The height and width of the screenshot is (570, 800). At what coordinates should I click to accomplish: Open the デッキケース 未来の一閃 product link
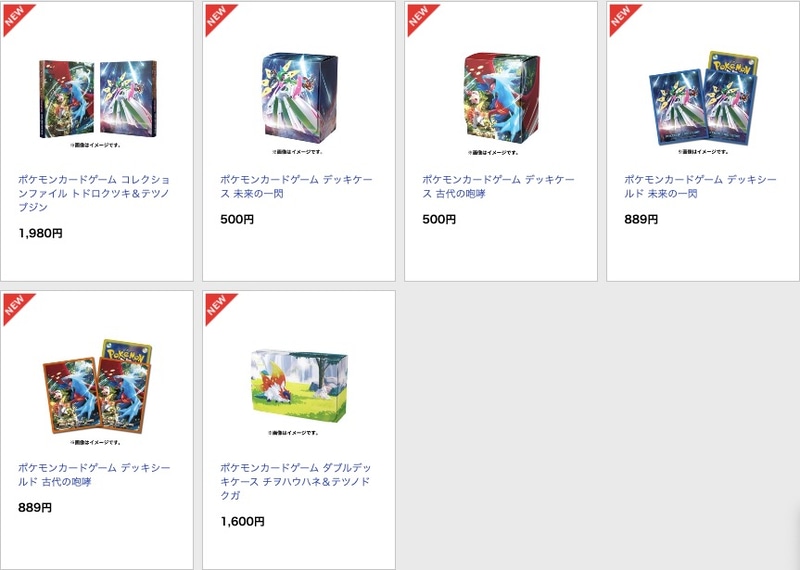point(296,186)
